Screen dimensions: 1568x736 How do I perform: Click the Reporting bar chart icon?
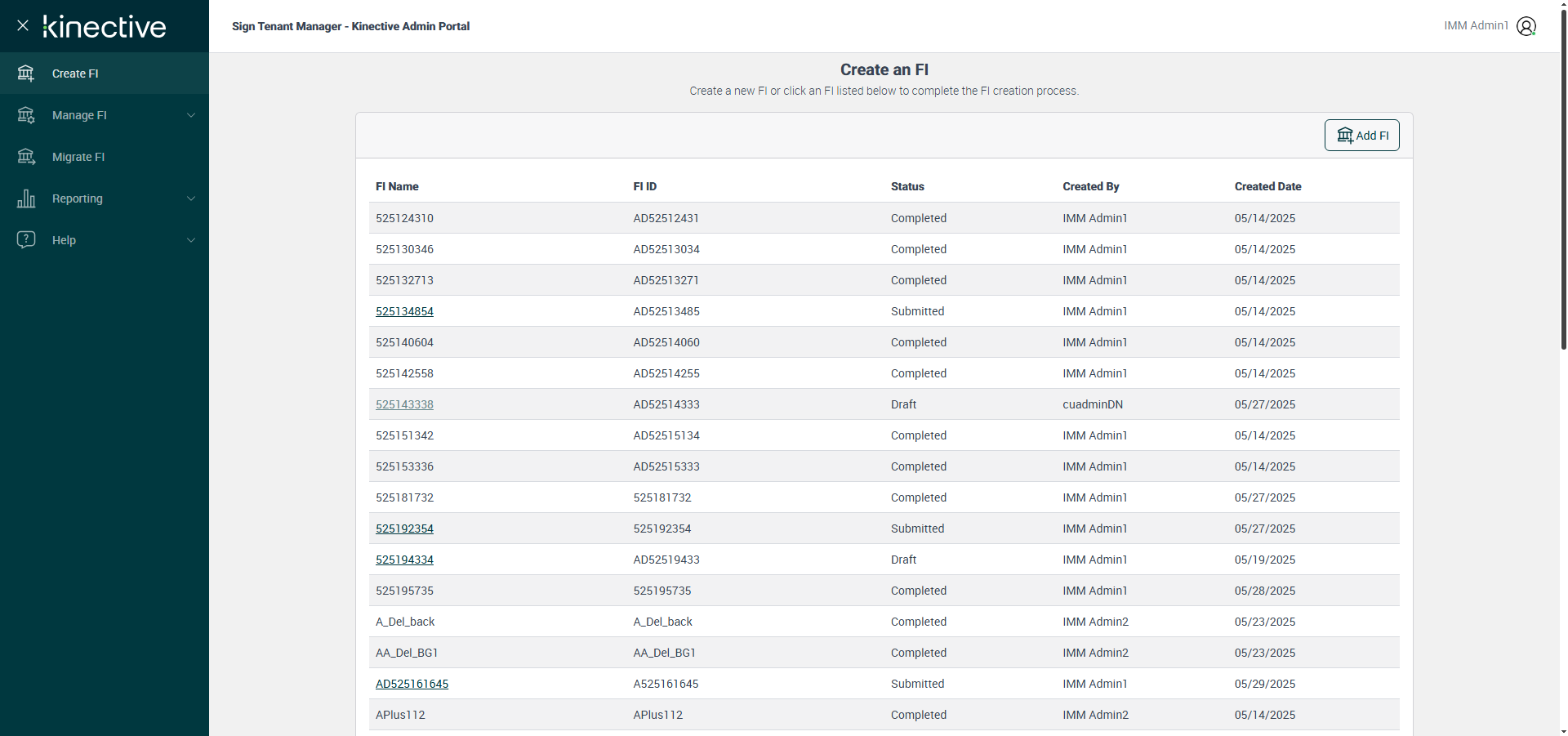tap(26, 198)
